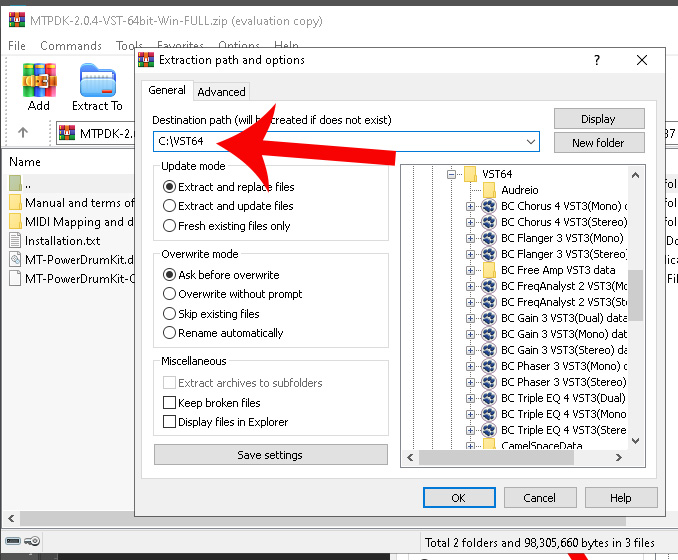Enable Display files in Explorer checkbox
Viewport: 678px width, 560px height.
170,422
